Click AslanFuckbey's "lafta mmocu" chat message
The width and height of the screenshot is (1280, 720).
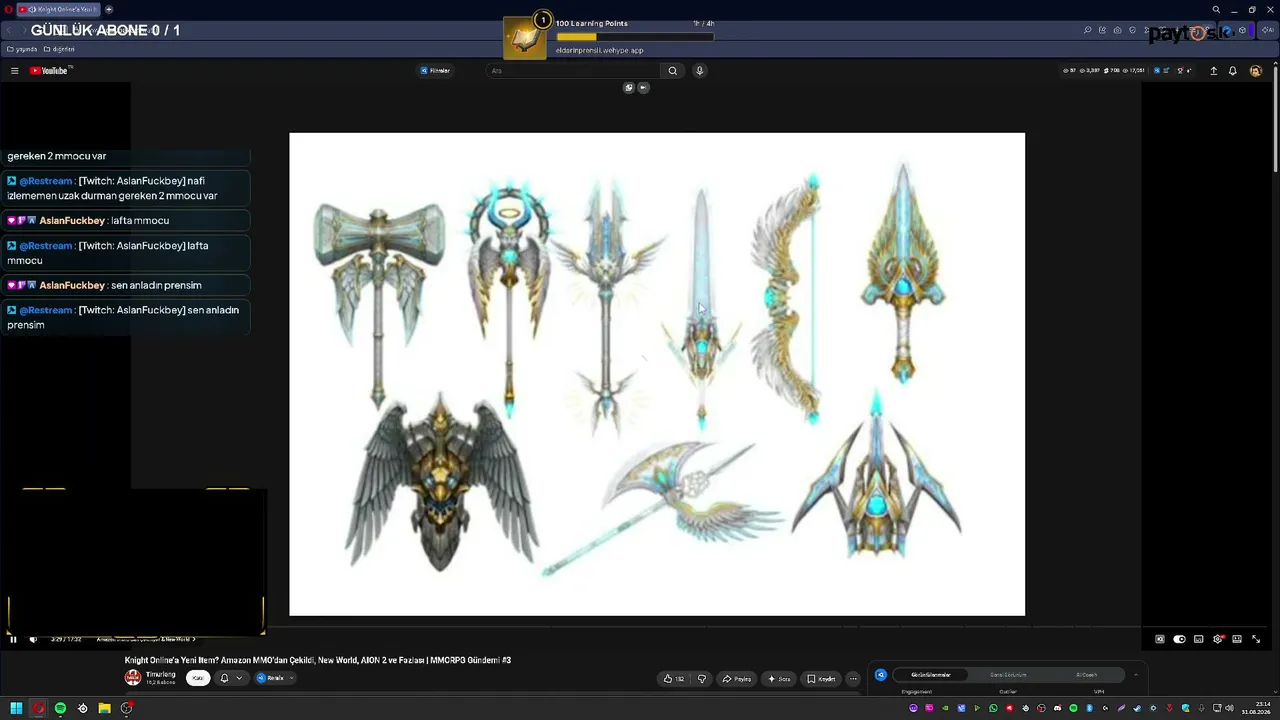tap(126, 220)
